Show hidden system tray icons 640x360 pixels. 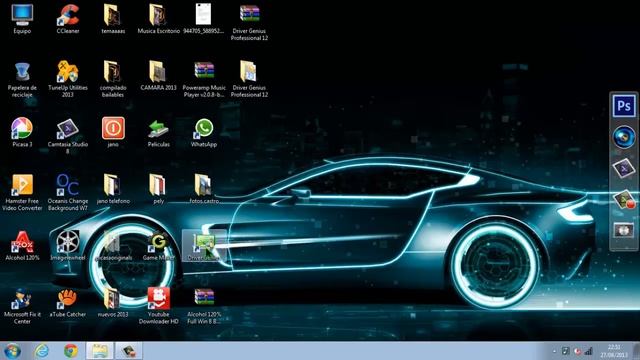point(554,351)
